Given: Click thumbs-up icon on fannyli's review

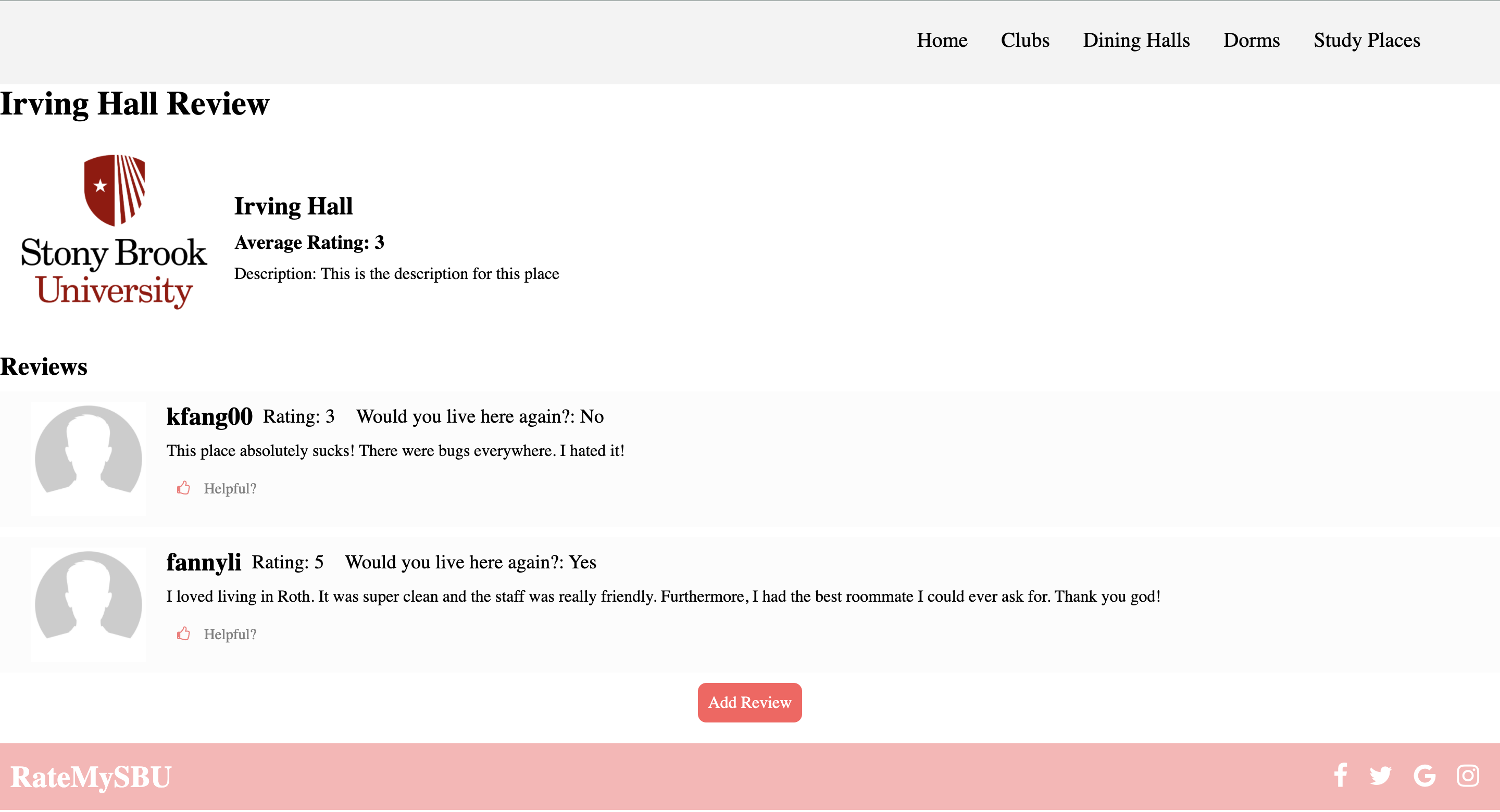Looking at the screenshot, I should (x=183, y=633).
